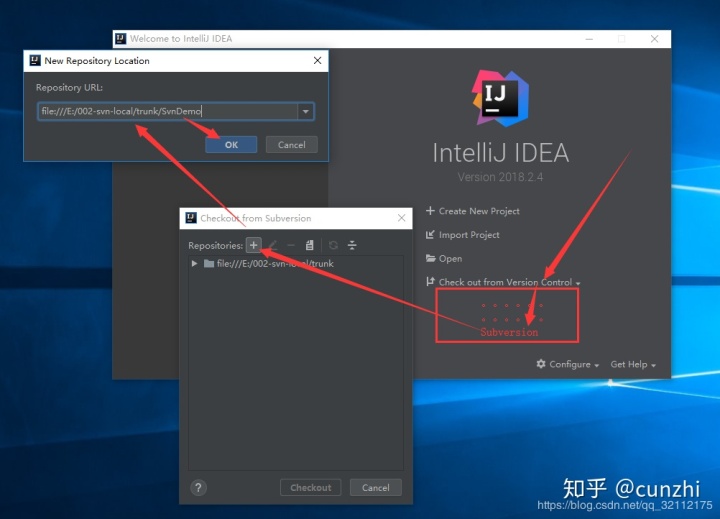Click Import Project
The width and height of the screenshot is (720, 519).
pos(469,235)
